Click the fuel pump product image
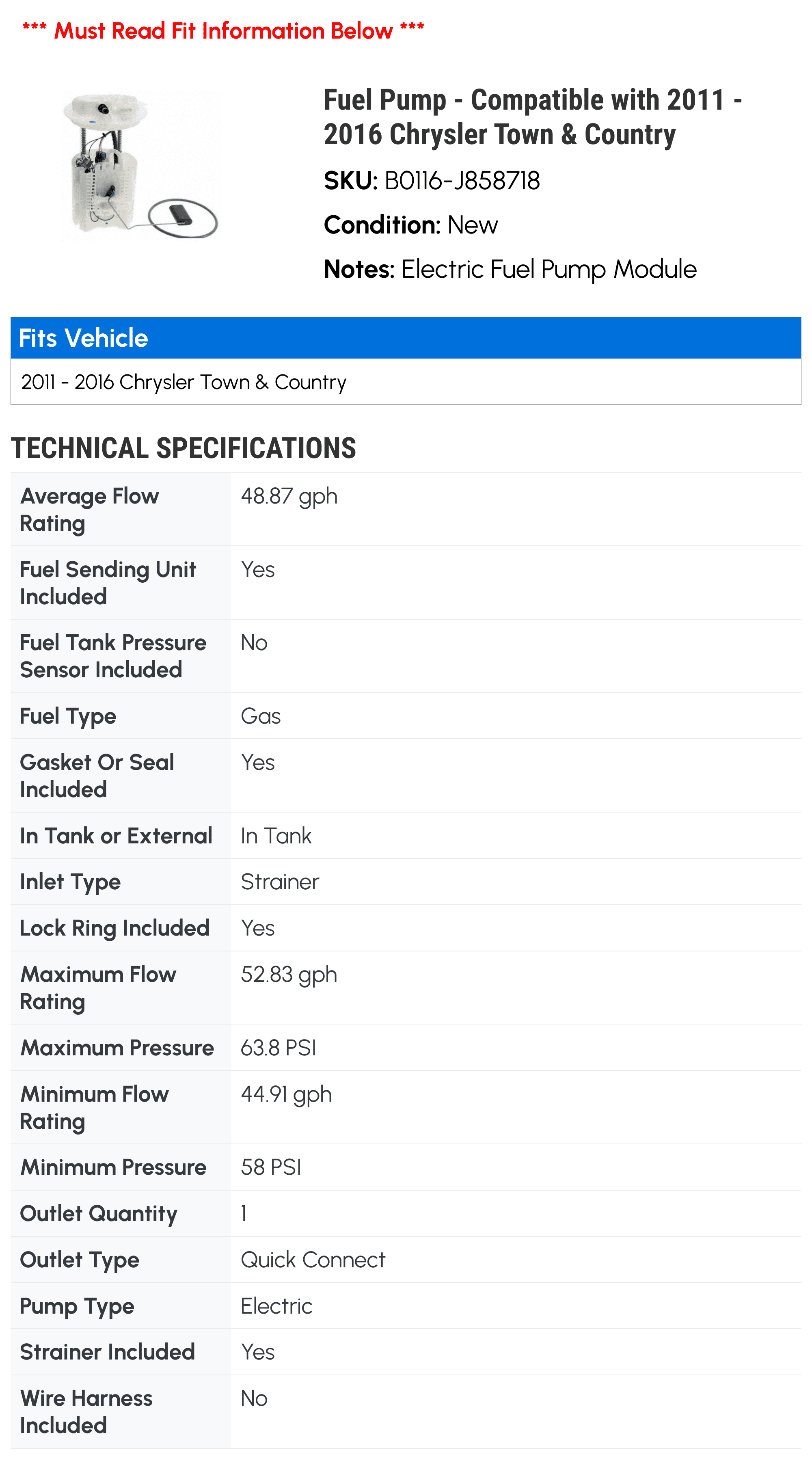Screen dimensions: 812x1459 coord(140,165)
